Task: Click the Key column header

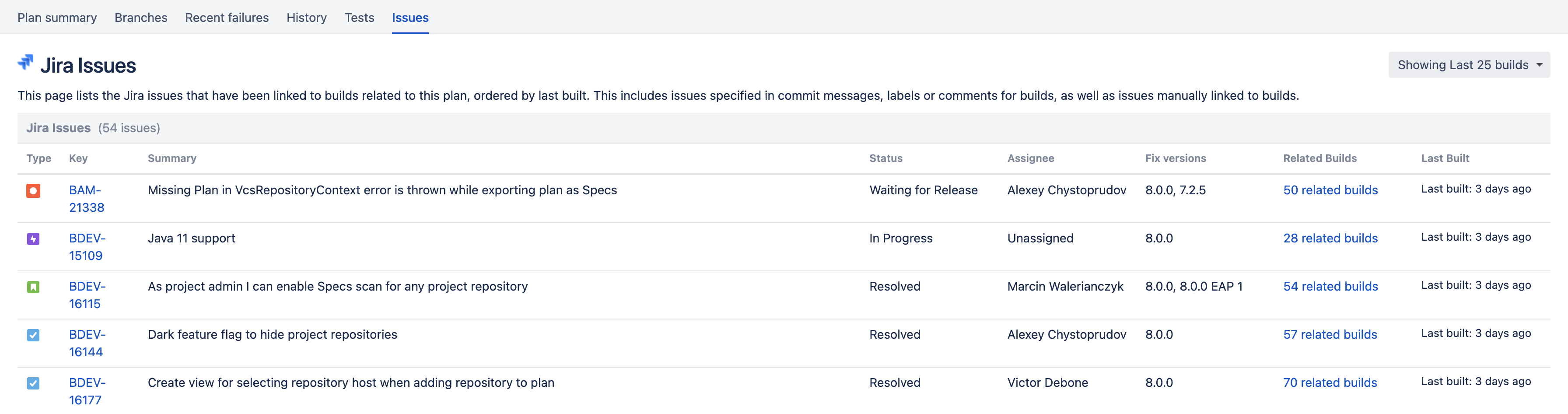Action: (78, 158)
